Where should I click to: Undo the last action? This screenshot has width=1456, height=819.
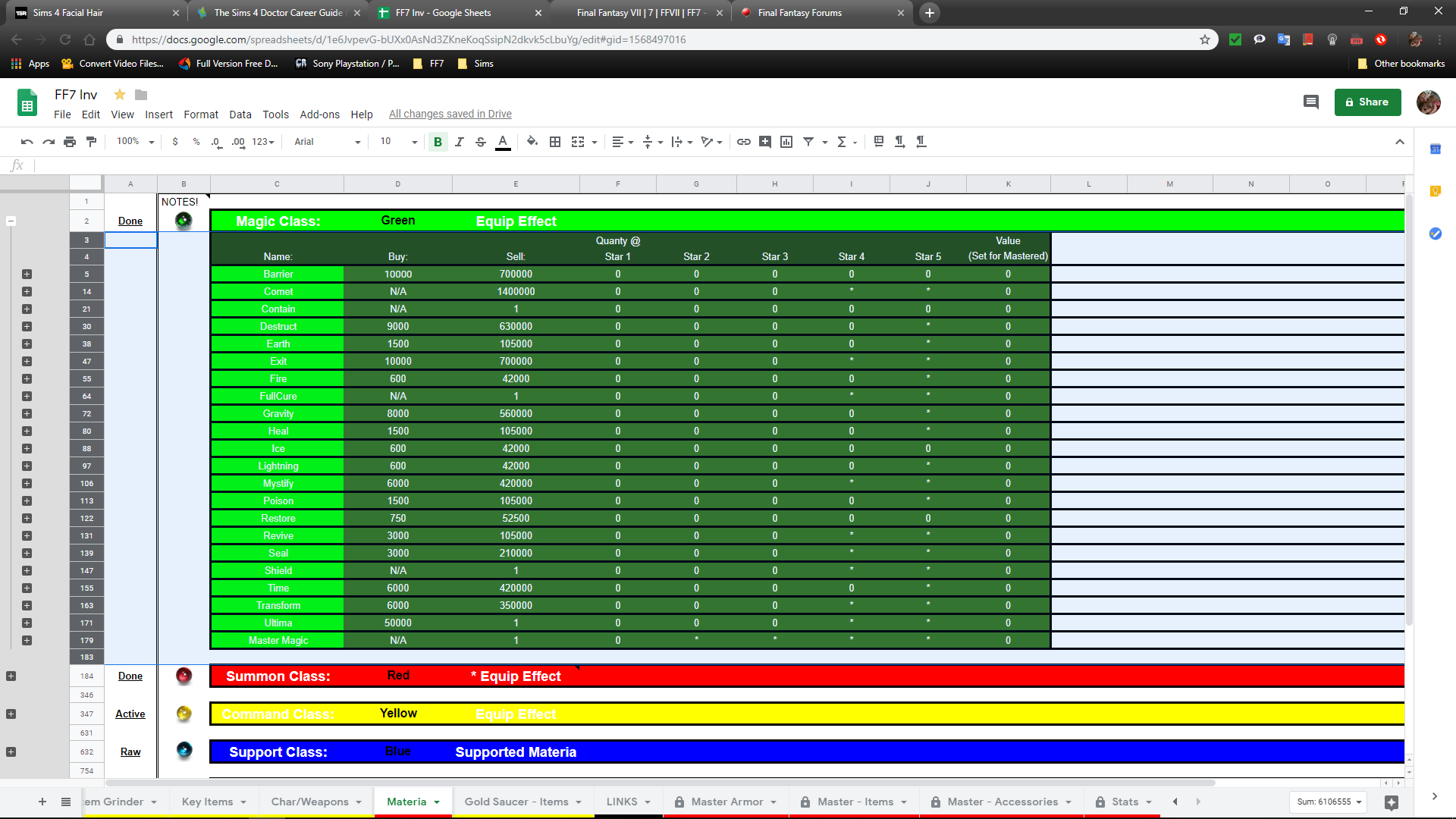point(27,142)
